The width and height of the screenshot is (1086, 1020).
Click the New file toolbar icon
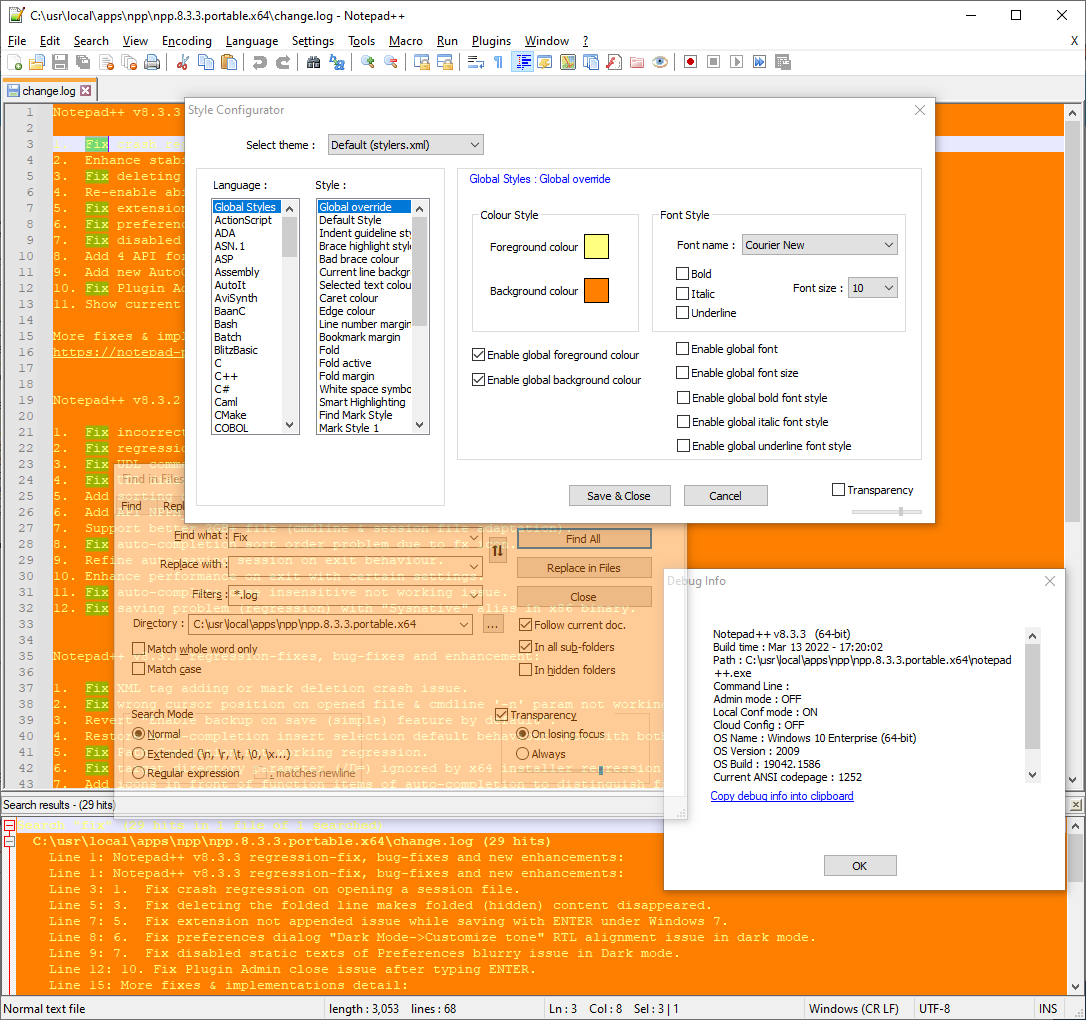(x=15, y=62)
